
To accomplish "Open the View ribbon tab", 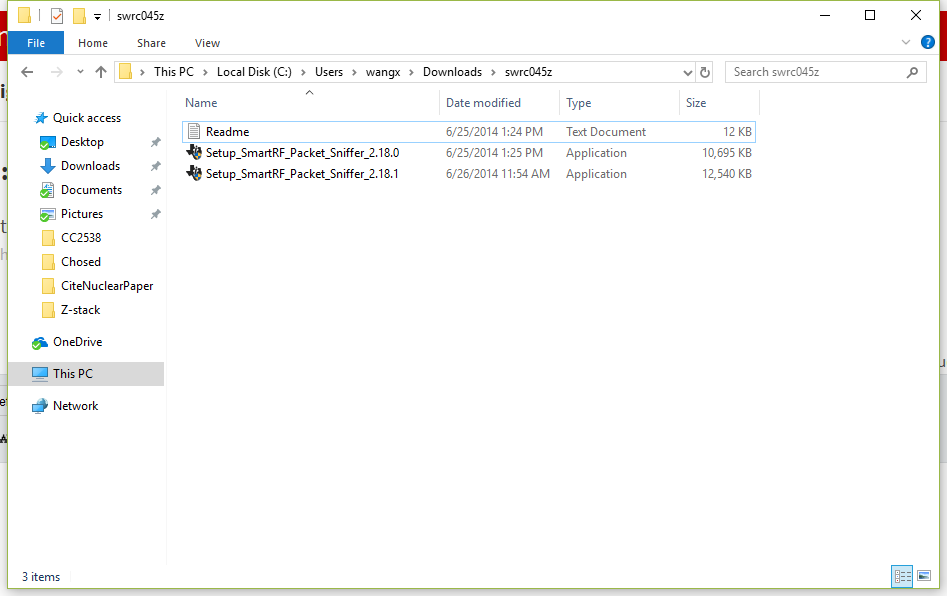I will coord(207,43).
